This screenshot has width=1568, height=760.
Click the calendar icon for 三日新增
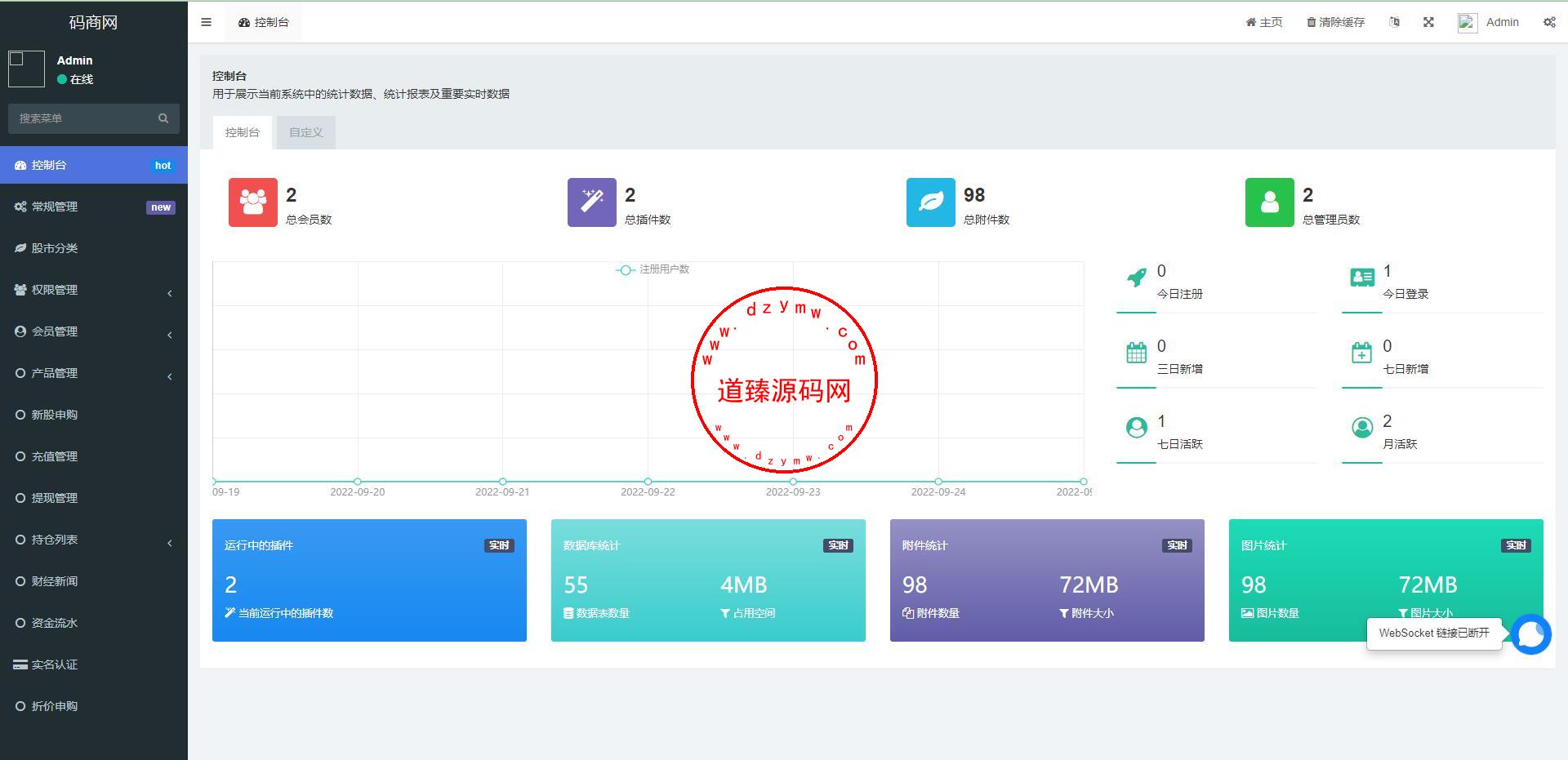(1136, 353)
